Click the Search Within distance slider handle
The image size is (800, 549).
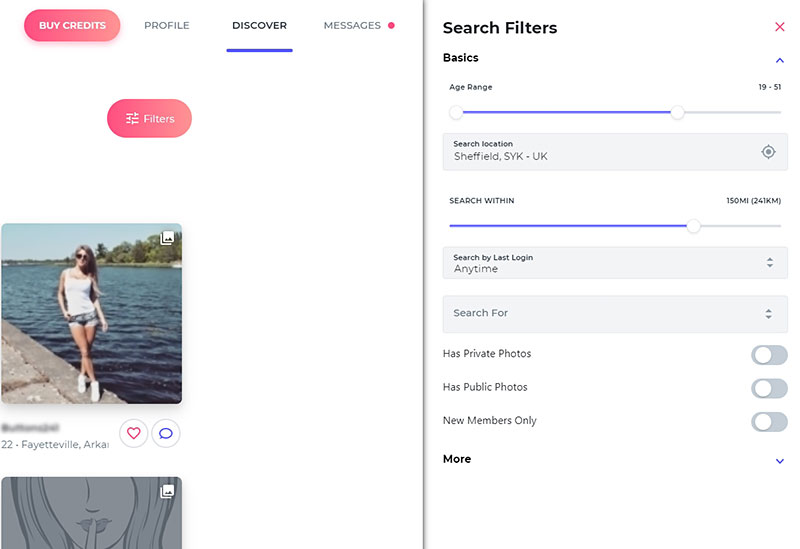(693, 226)
